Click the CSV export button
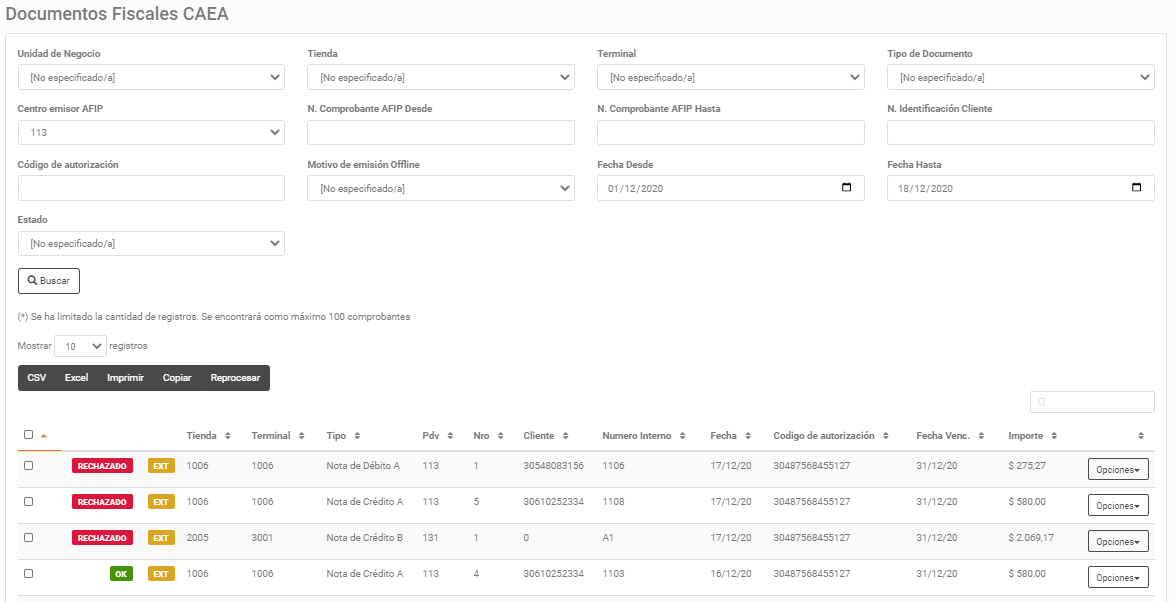1175x602 pixels. point(37,378)
